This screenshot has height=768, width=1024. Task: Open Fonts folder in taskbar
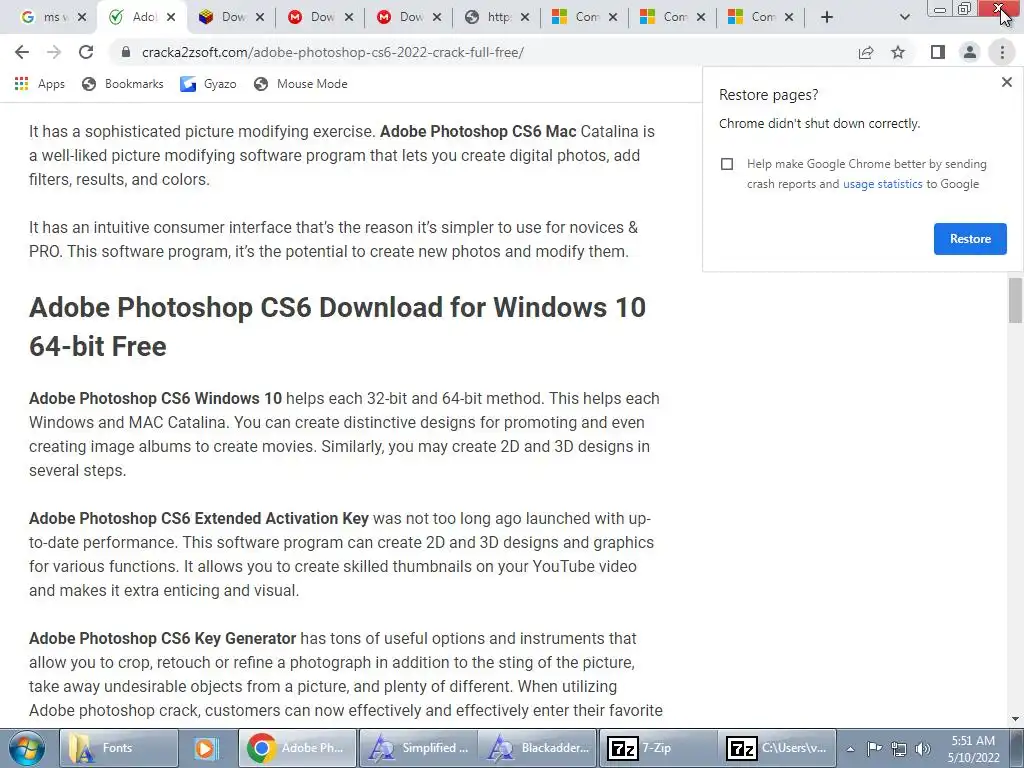(x=119, y=748)
